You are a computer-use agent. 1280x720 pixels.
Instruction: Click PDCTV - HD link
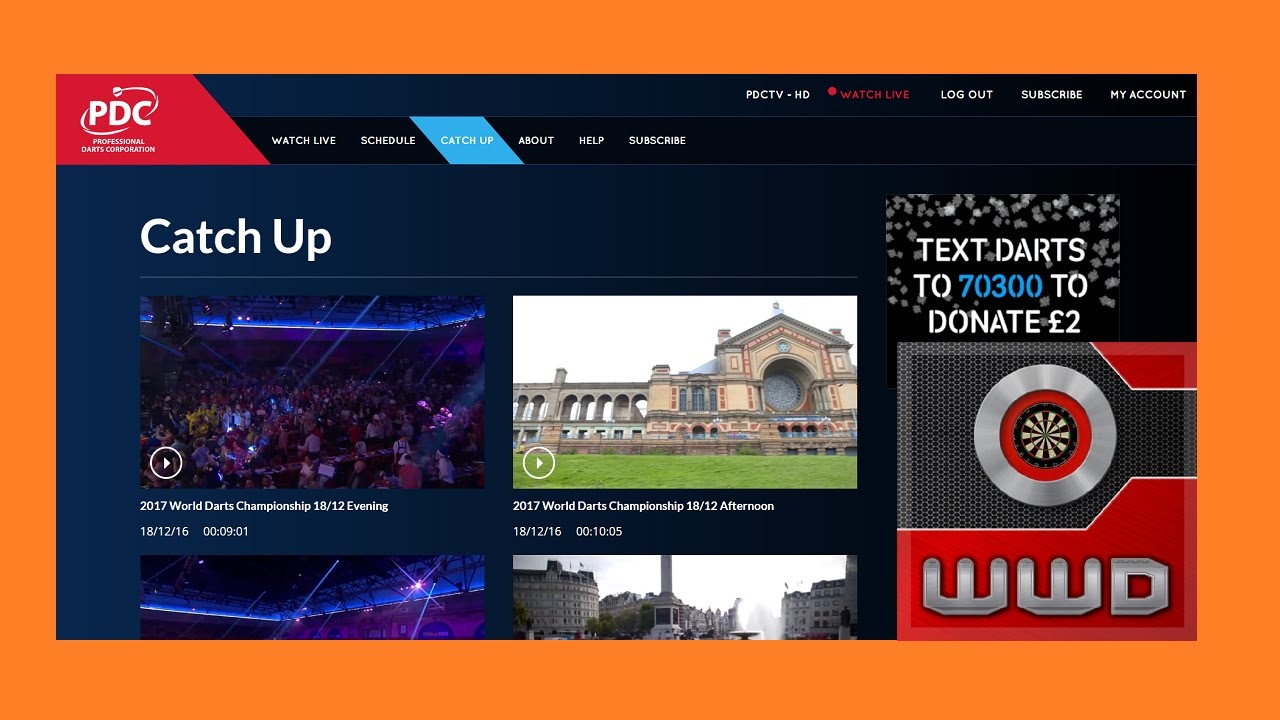[x=778, y=95]
